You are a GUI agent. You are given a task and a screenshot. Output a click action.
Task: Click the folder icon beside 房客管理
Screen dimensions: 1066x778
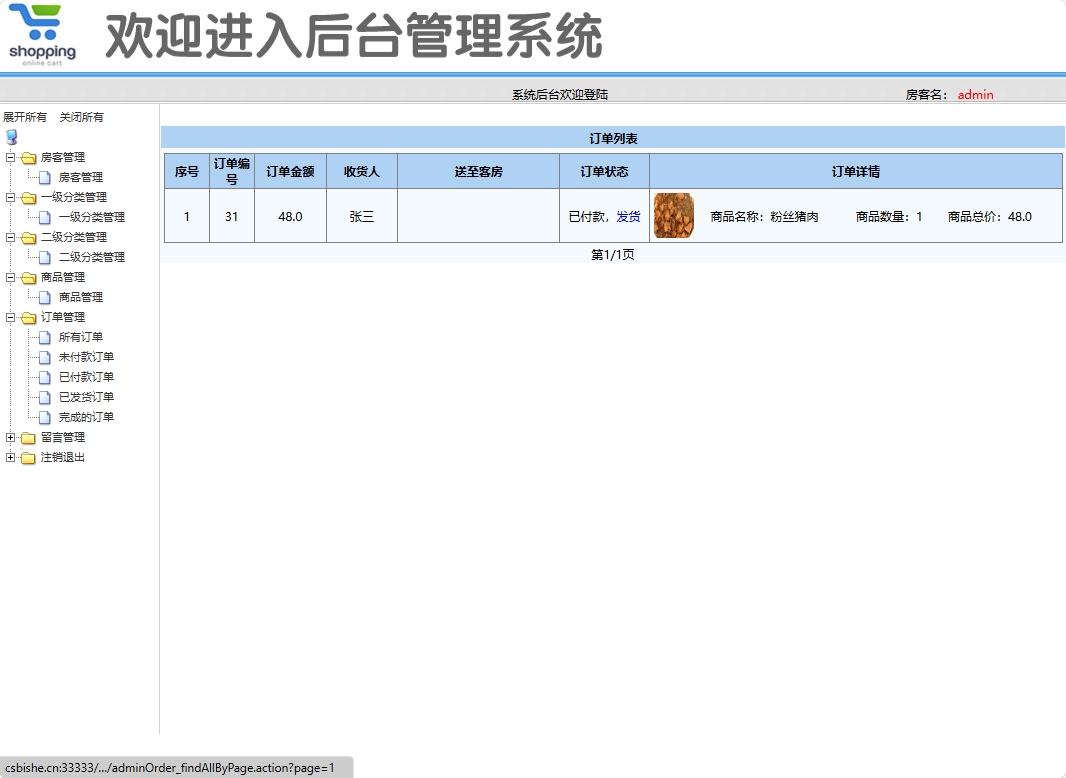pyautogui.click(x=30, y=157)
